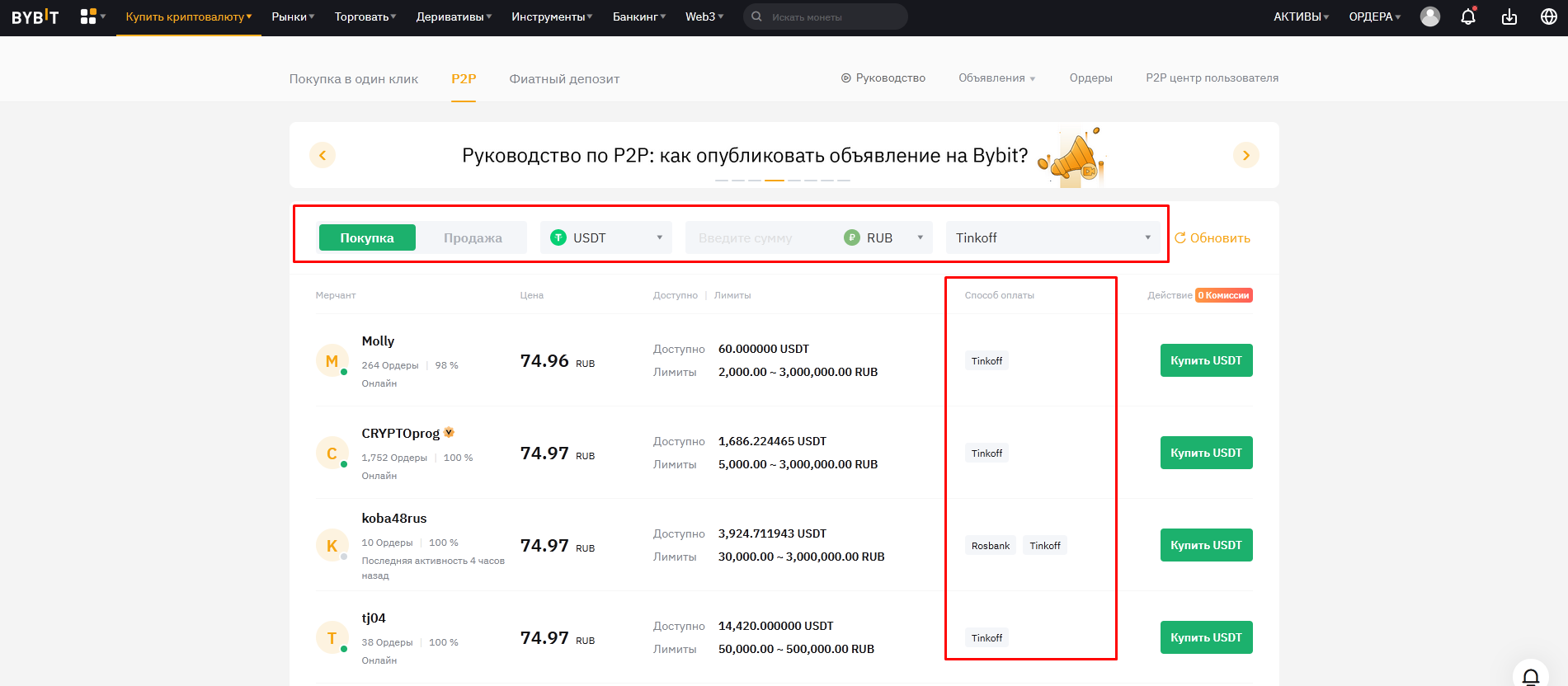Open the USDT coin dropdown
The image size is (1568, 686).
click(606, 237)
